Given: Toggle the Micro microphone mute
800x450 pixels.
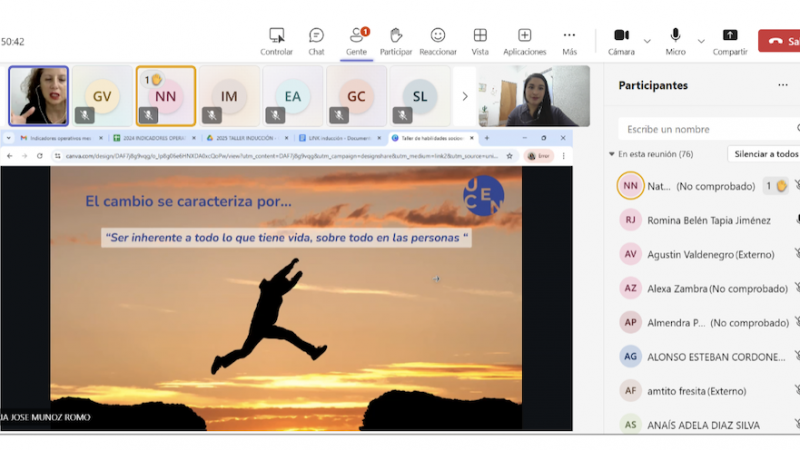Looking at the screenshot, I should coord(676,41).
